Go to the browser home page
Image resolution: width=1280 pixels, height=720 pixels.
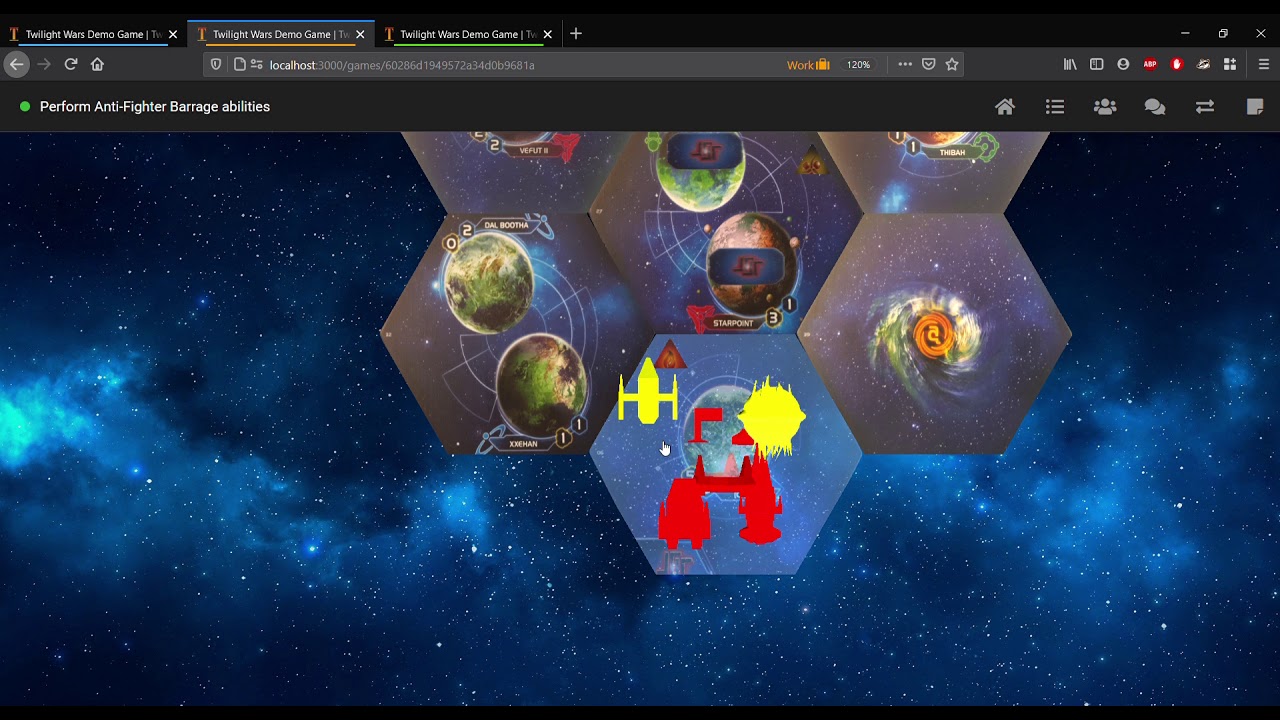coord(97,64)
